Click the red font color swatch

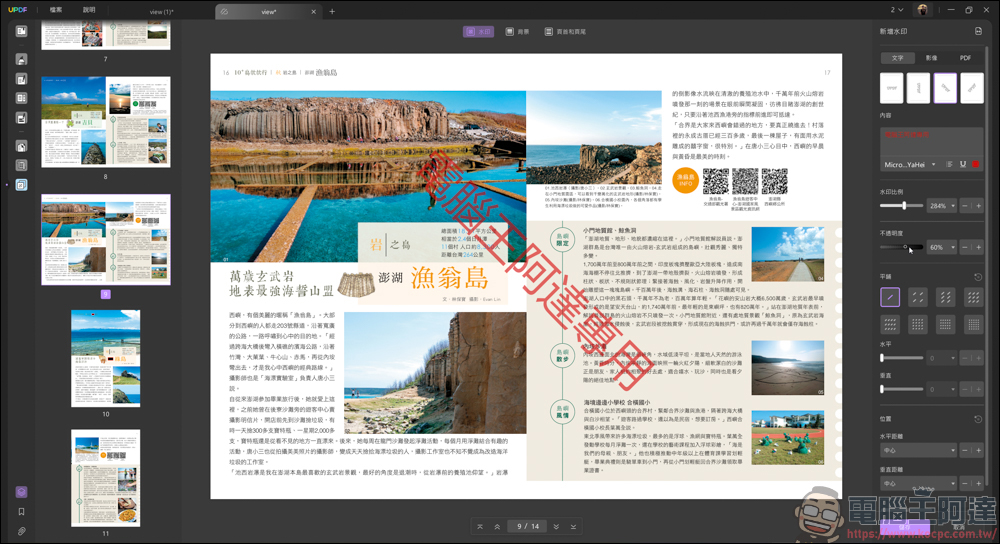coord(976,165)
